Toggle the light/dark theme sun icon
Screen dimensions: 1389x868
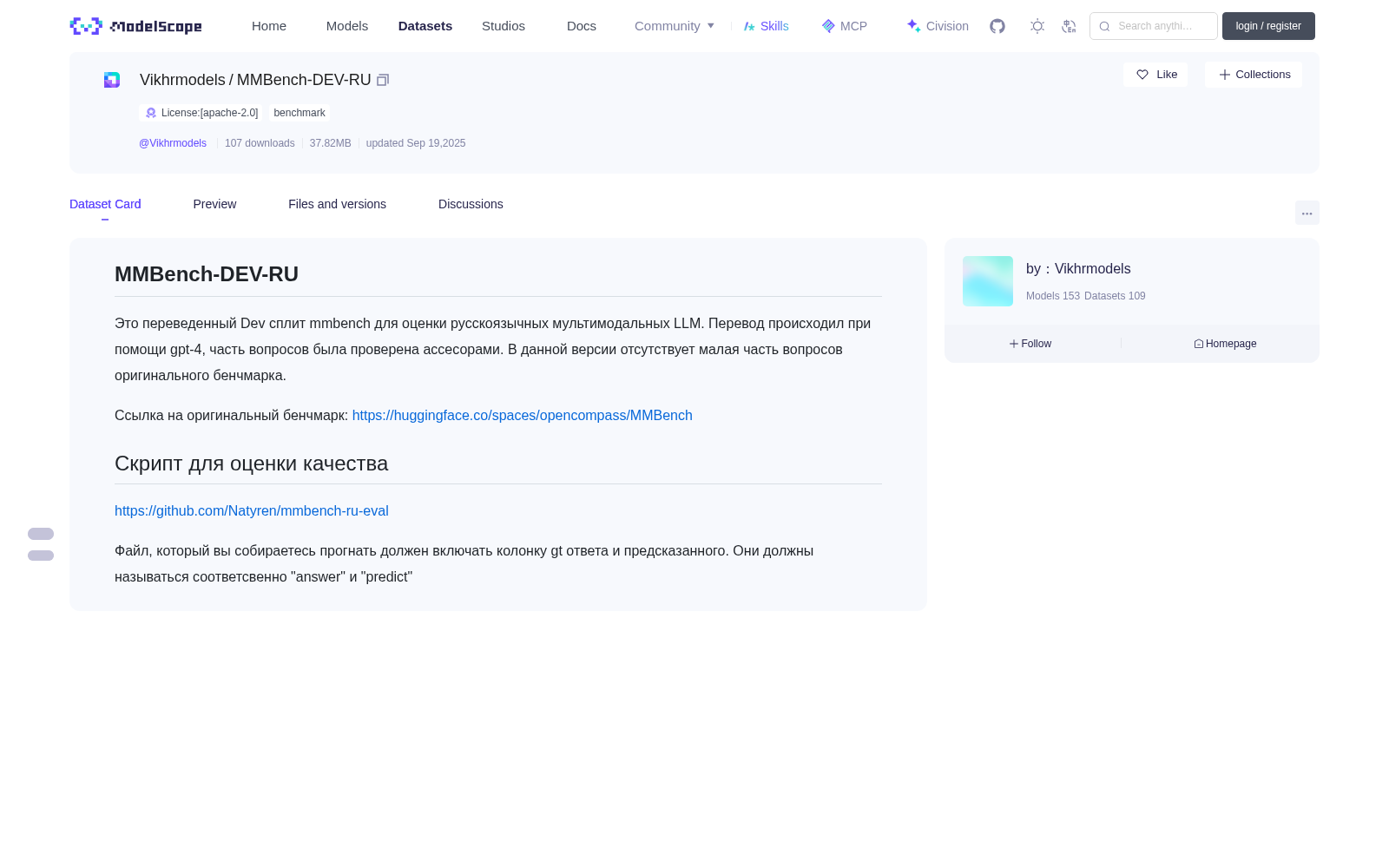(x=1037, y=26)
